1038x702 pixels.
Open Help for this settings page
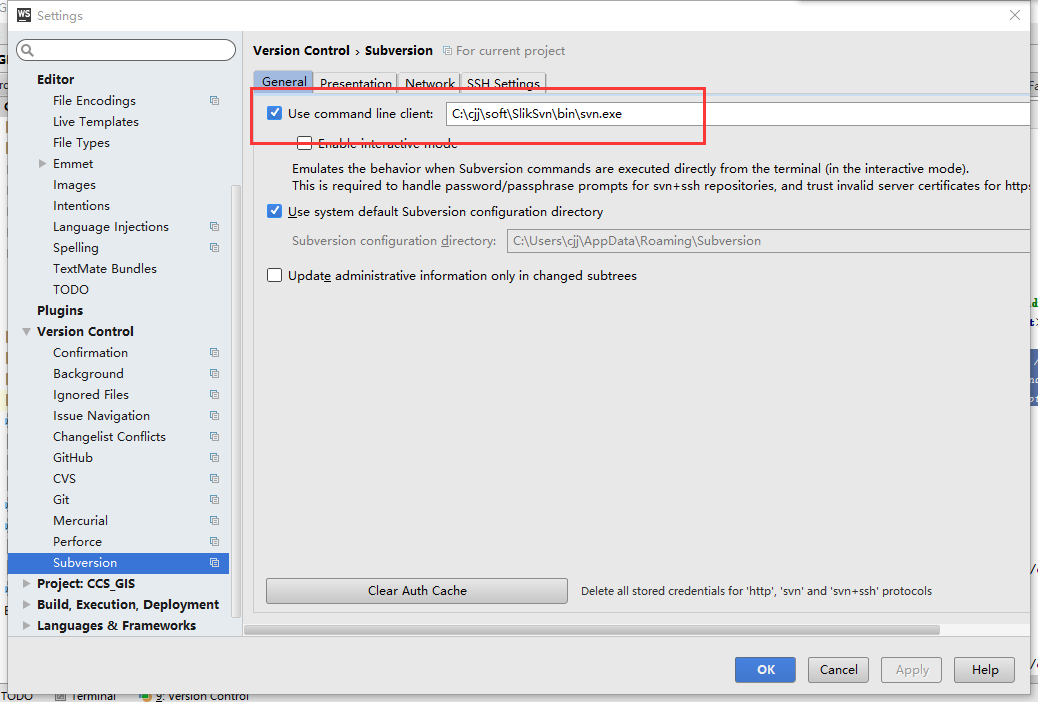click(x=985, y=670)
